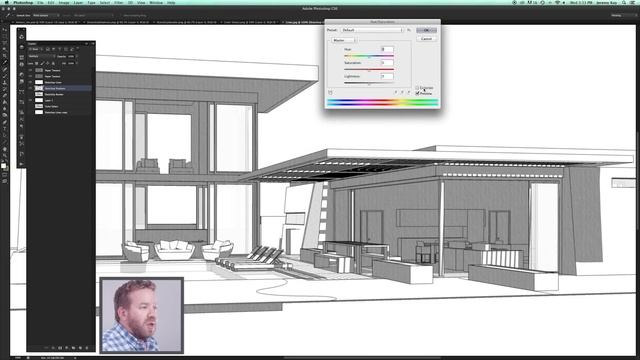The image size is (640, 360).
Task: Select the Zoom tool
Action: point(5,155)
